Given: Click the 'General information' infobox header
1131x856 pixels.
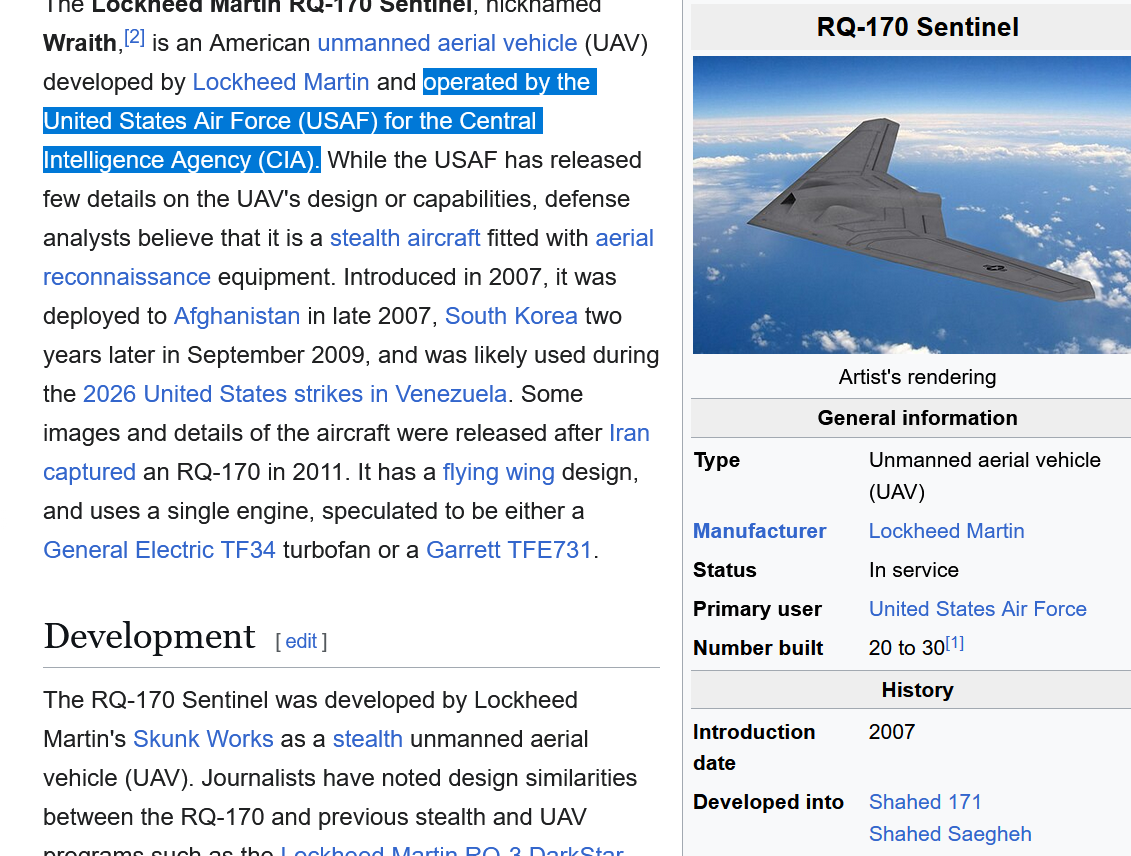Looking at the screenshot, I should pos(917,418).
